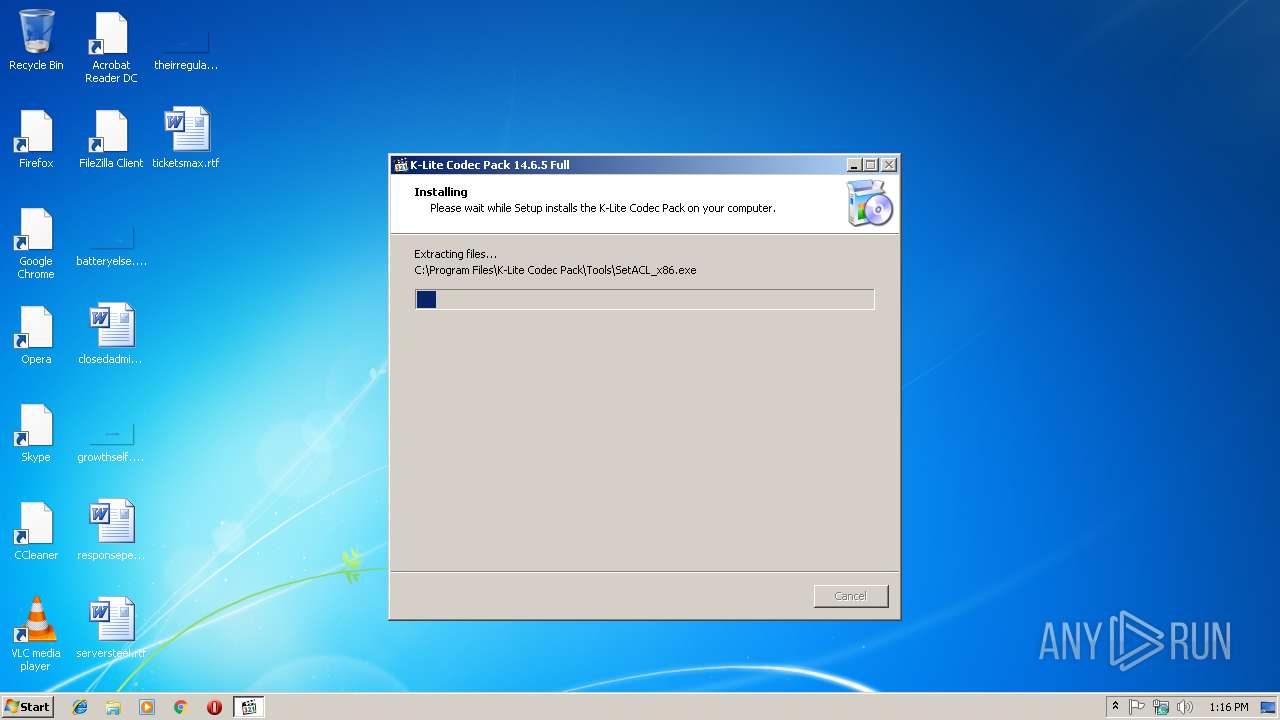Click the K-Lite title bar icon

[x=401, y=165]
